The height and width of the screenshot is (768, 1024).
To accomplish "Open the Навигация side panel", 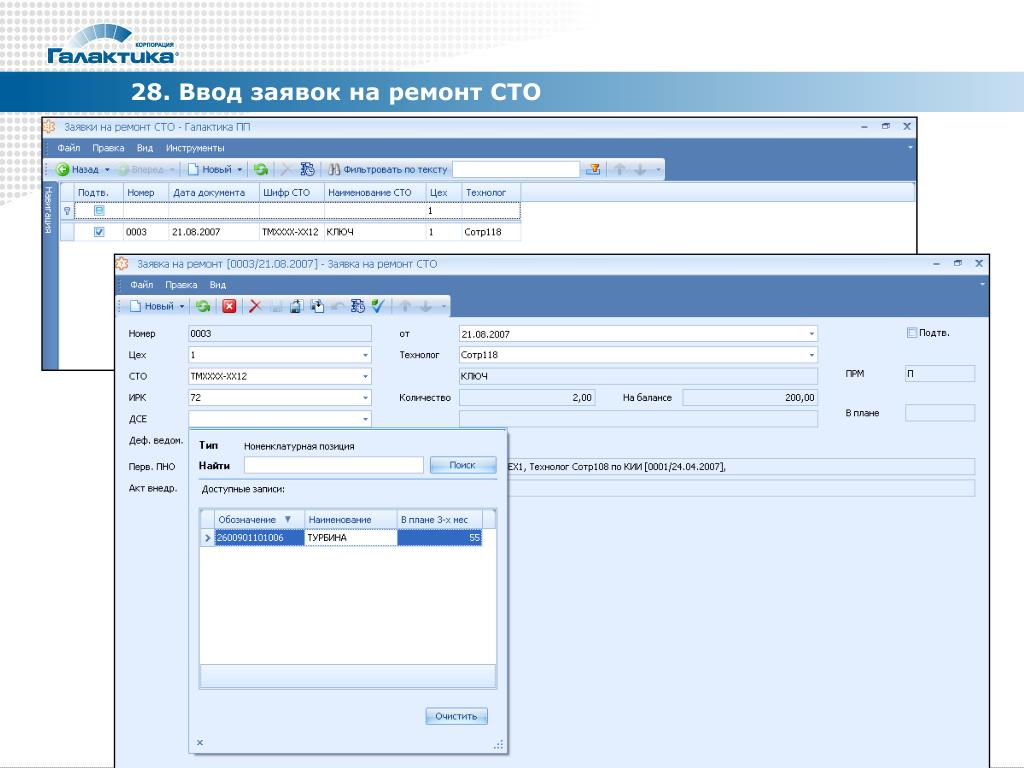I will click(48, 210).
